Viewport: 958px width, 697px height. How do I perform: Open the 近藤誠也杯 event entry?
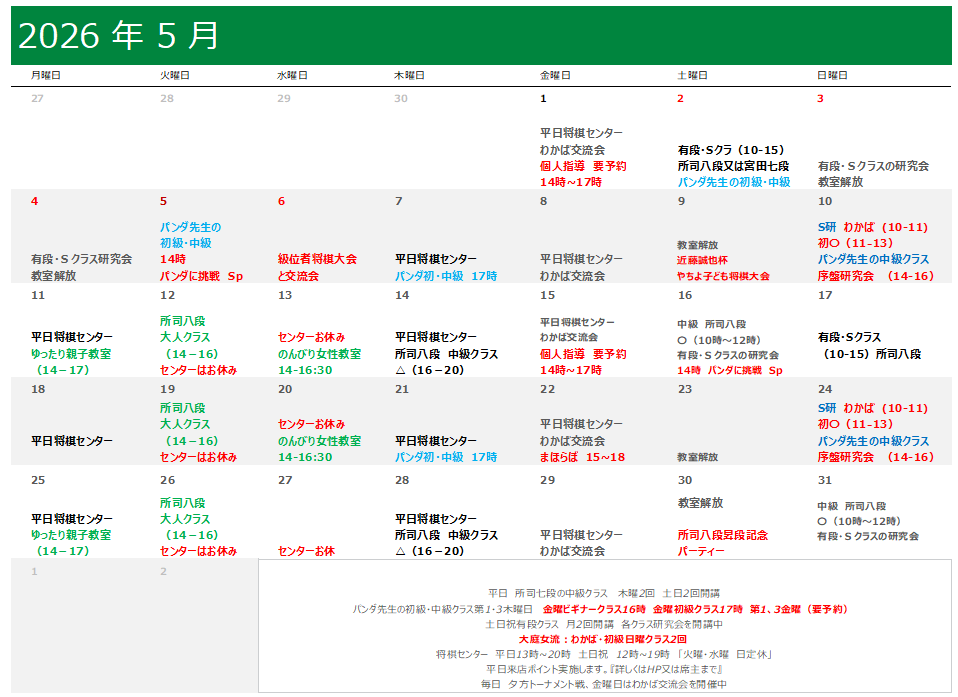click(711, 260)
